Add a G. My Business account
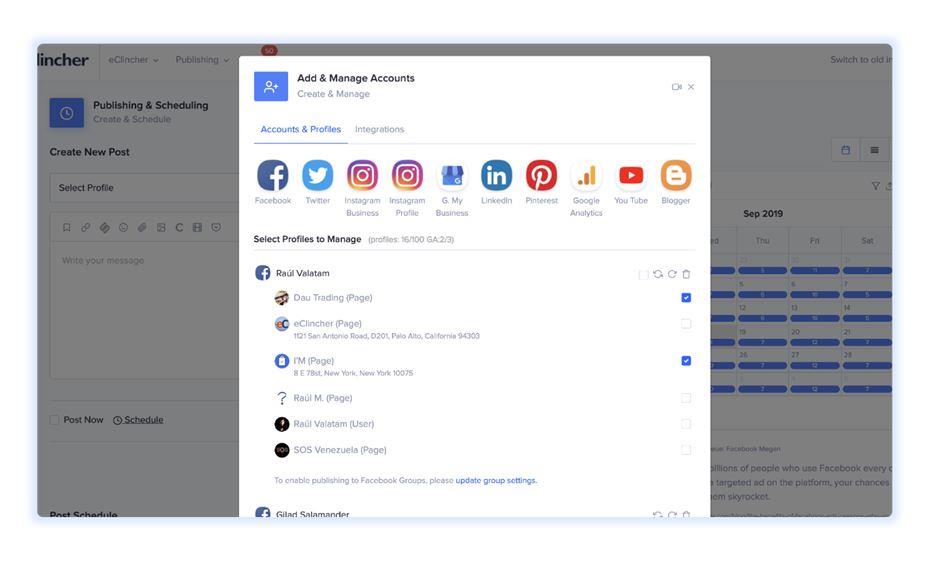 point(452,175)
